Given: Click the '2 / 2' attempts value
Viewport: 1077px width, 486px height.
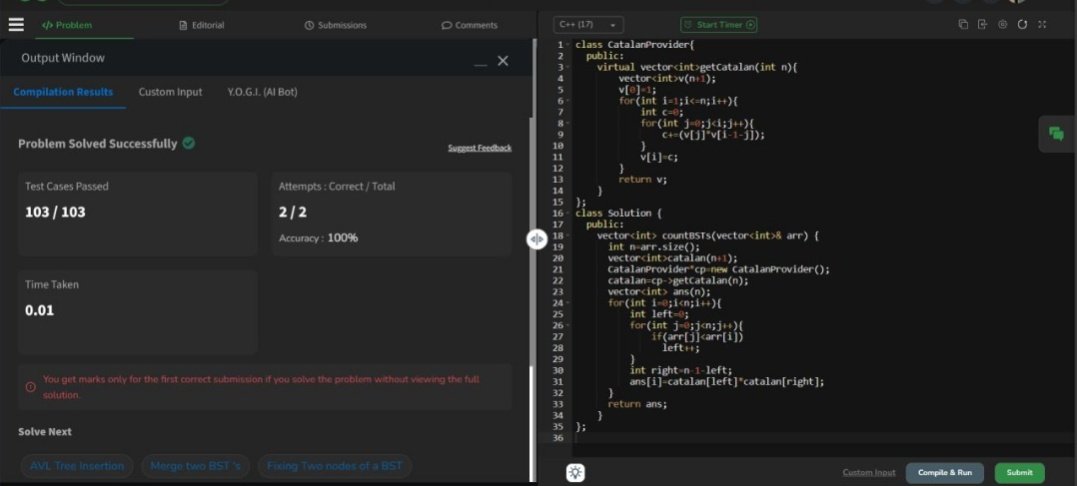Looking at the screenshot, I should pos(293,212).
